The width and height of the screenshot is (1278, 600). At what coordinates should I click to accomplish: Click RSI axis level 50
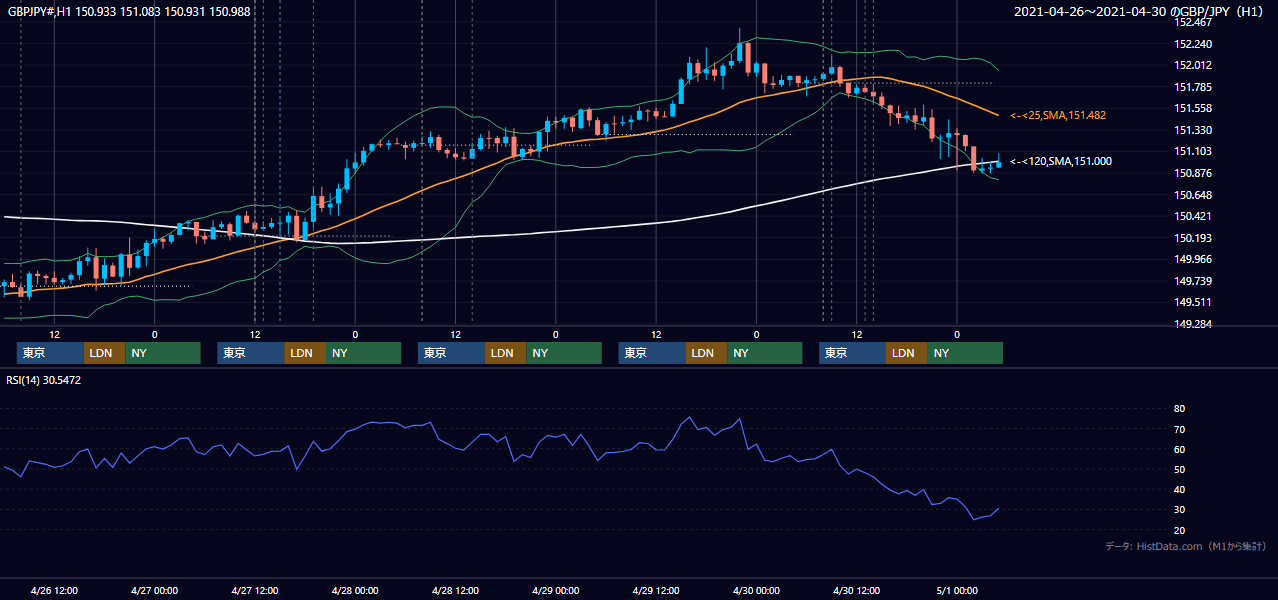point(1180,469)
